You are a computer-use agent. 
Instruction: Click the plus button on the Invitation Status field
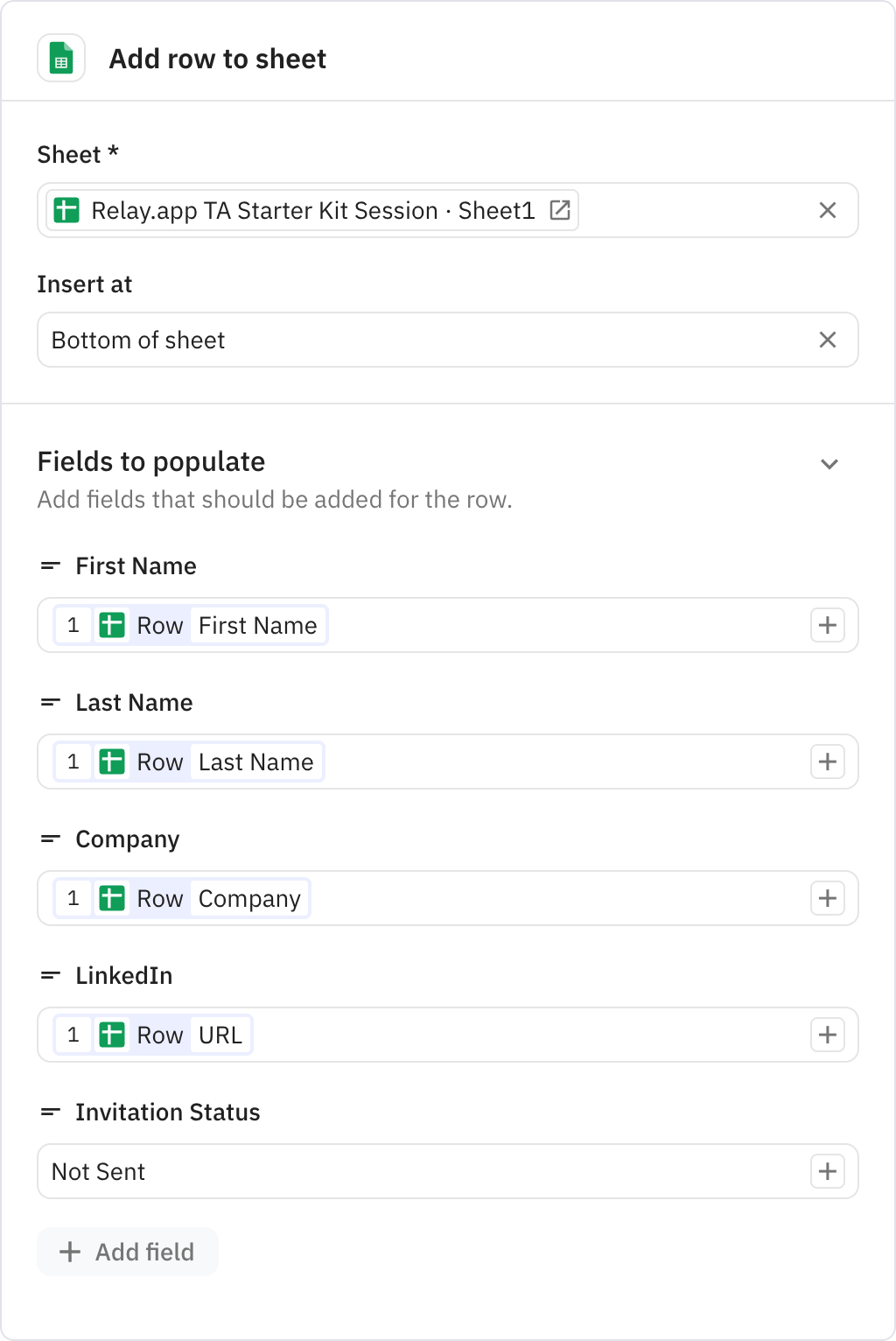(828, 1171)
